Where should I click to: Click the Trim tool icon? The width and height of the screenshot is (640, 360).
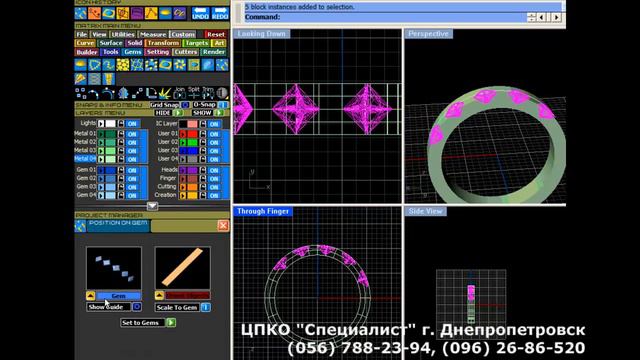208,93
